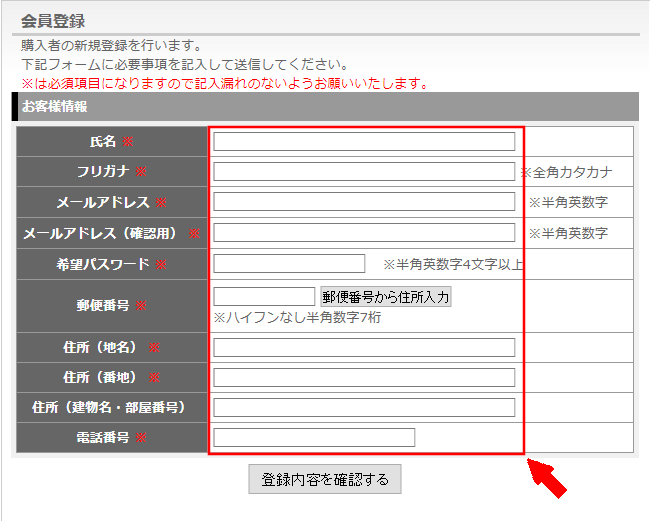Click the 電話番号 label cell
650x521 pixels.
tap(112, 438)
